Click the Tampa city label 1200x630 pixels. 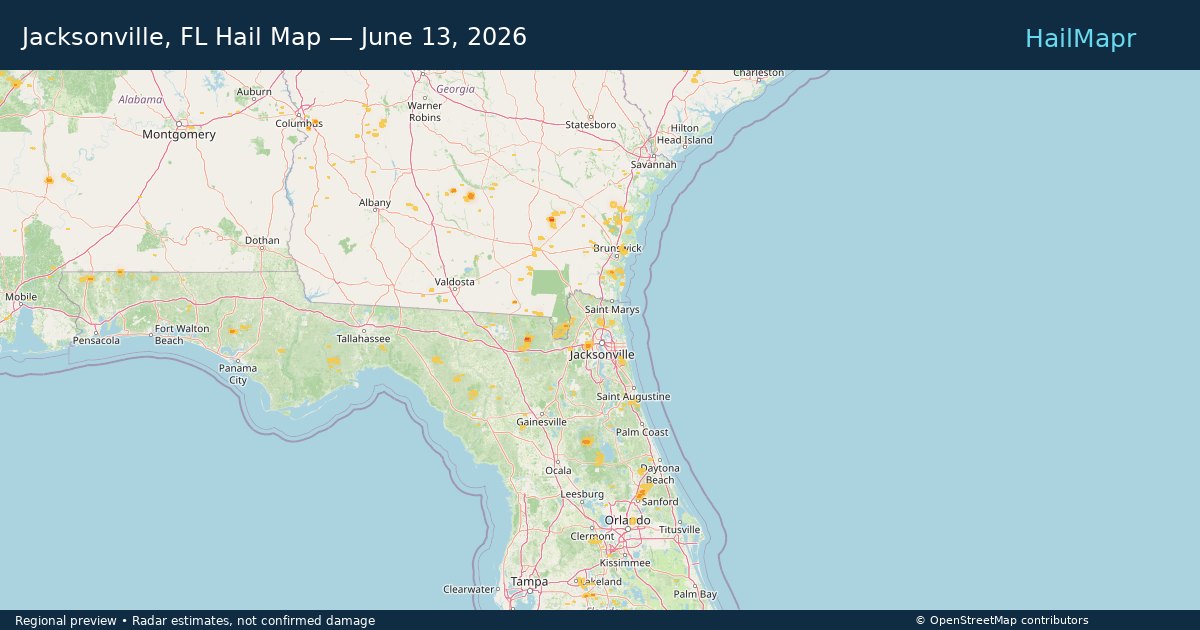point(529,582)
